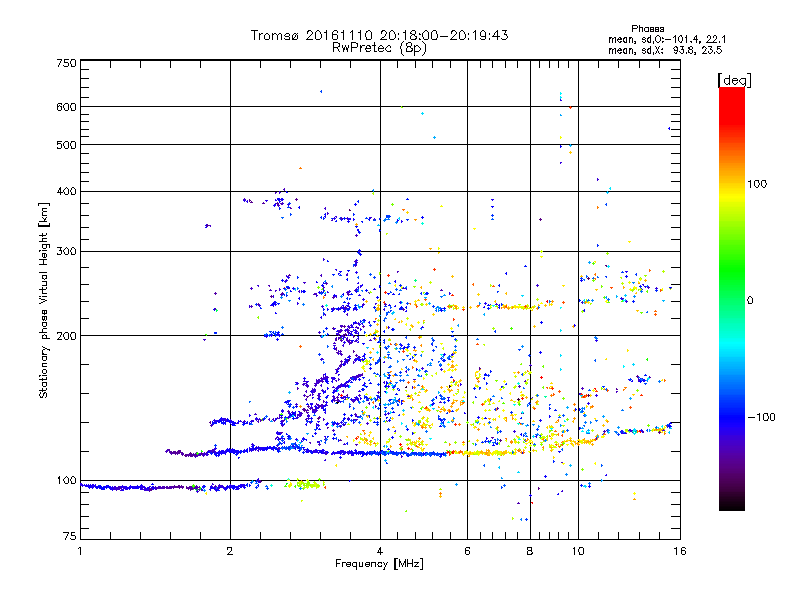
Task: Select the color bar '0' degree label
Action: pos(750,300)
